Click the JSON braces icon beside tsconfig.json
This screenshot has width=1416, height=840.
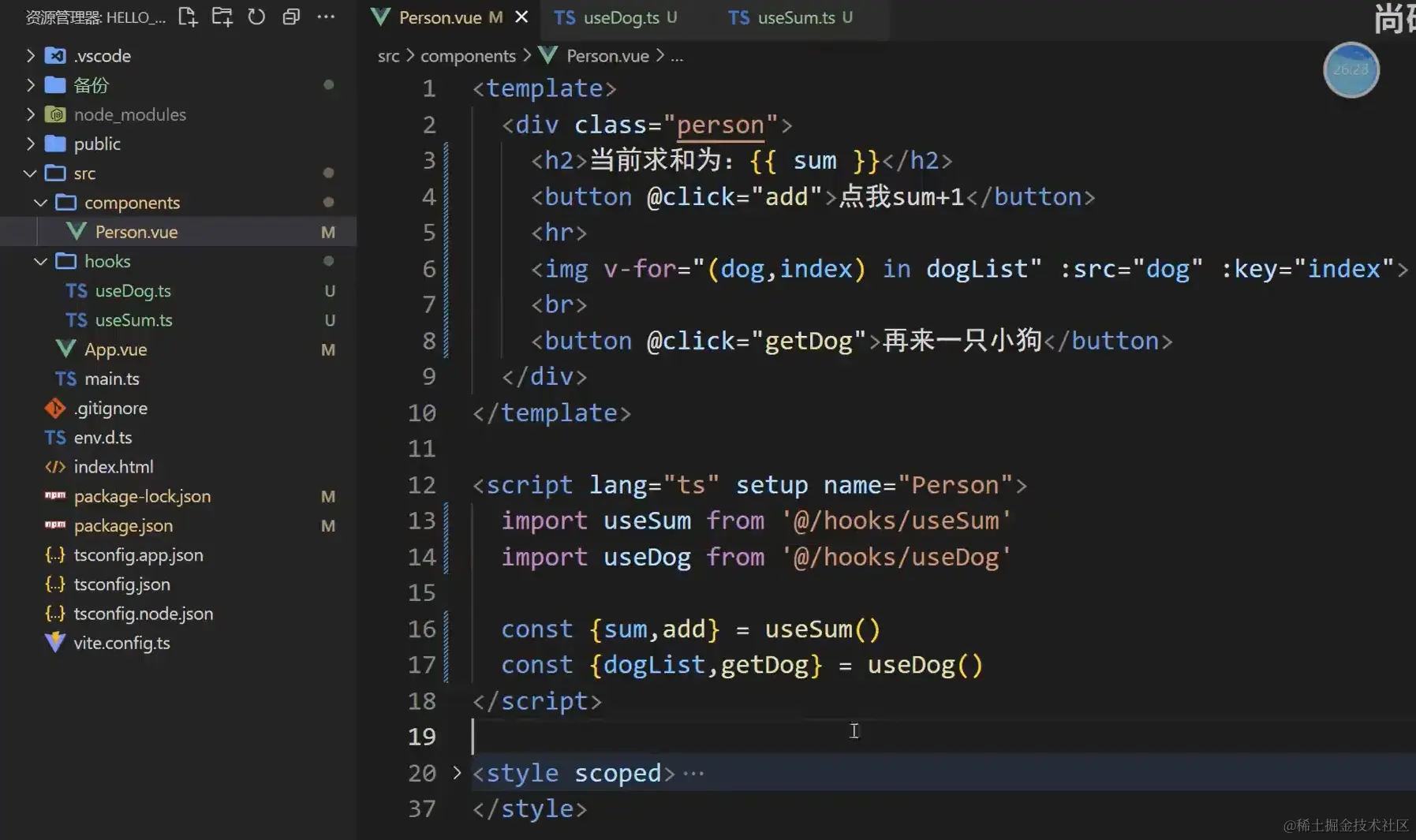point(55,584)
